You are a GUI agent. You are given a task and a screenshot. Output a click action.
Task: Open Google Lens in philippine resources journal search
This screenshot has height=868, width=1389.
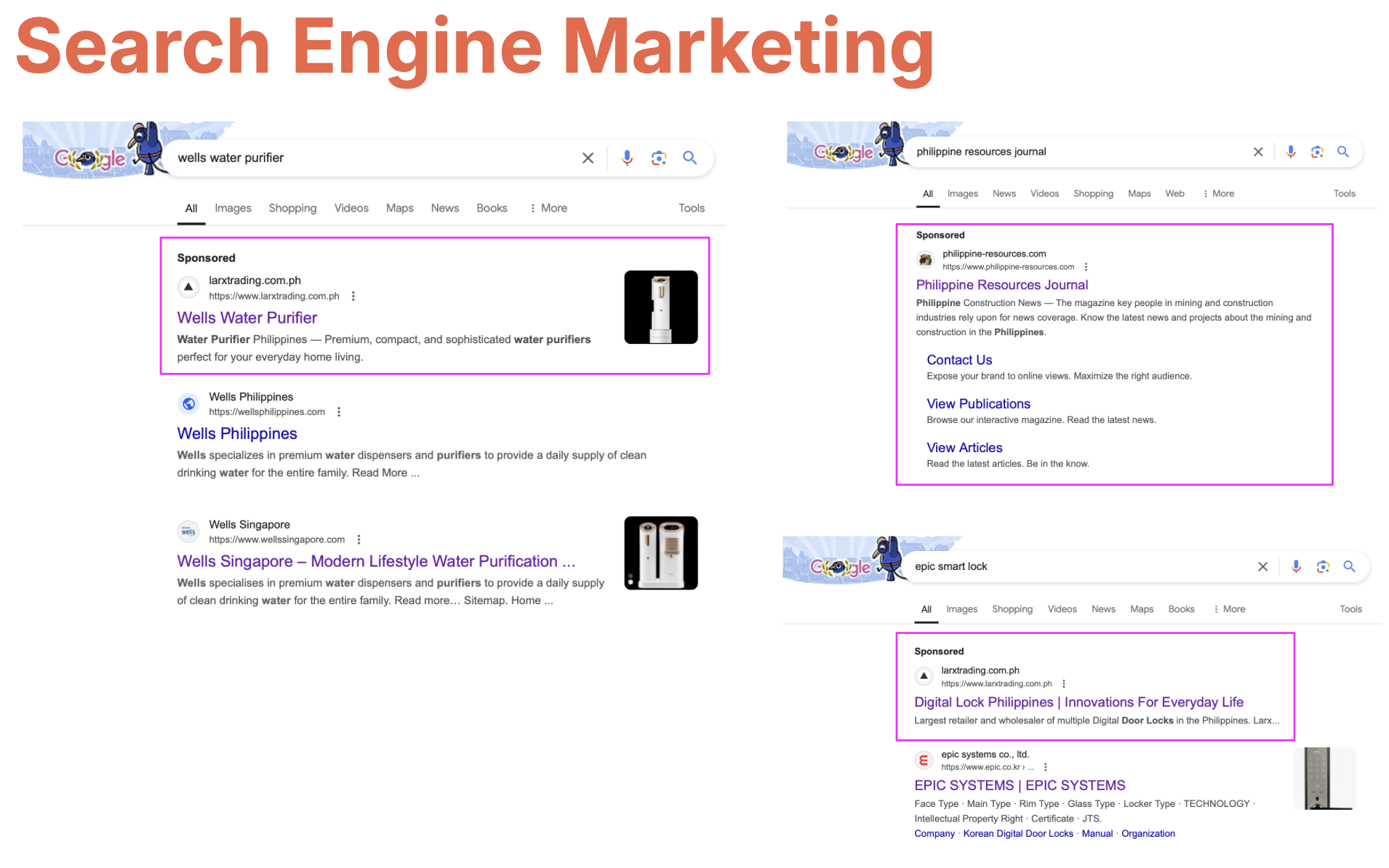[x=1317, y=151]
